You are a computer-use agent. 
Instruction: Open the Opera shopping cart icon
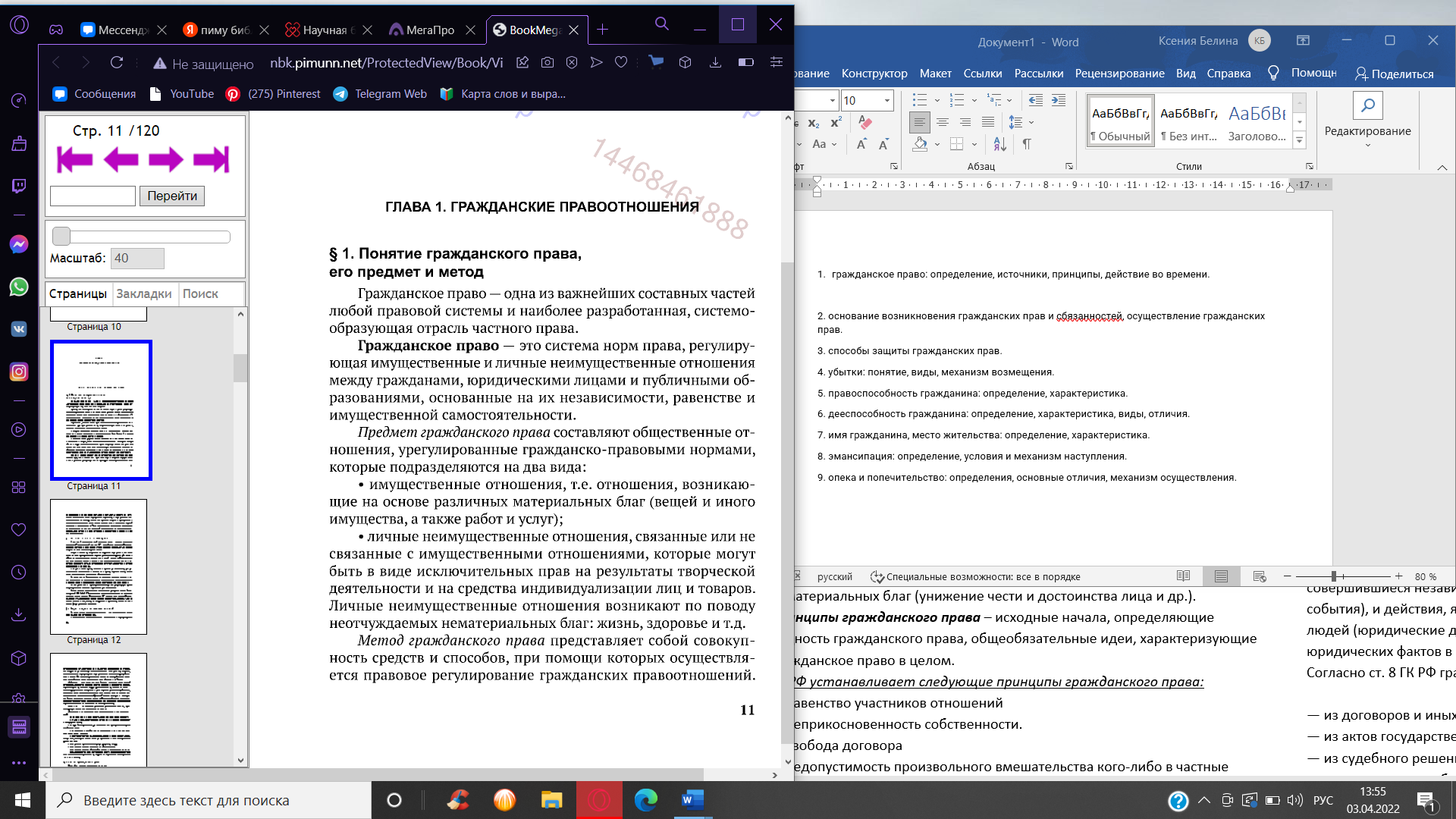656,62
